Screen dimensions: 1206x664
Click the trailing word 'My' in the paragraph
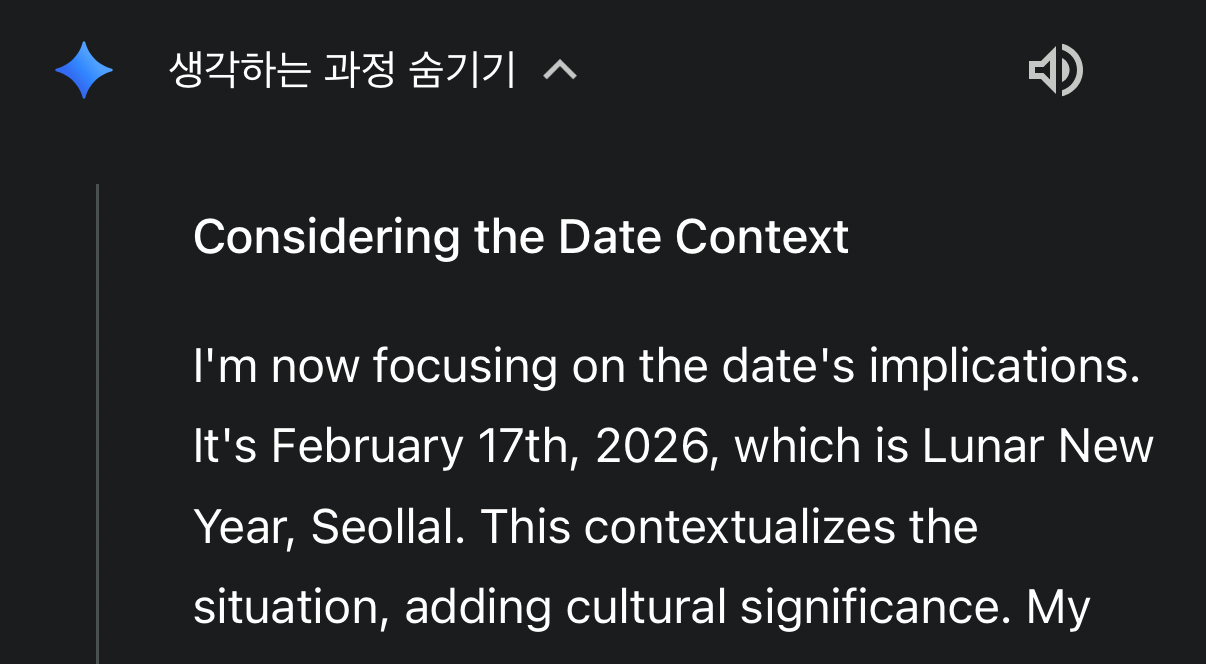[x=1062, y=608]
